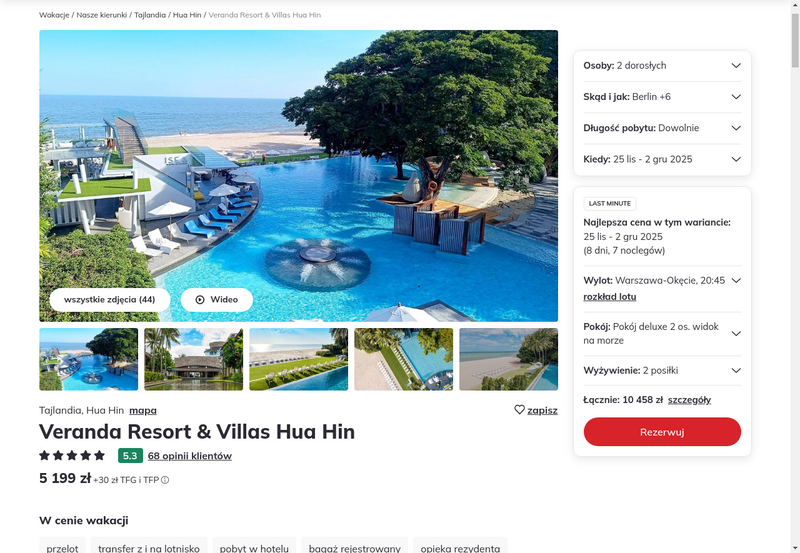
Task: Click the info icon next to TFG i TFP
Action: (165, 480)
